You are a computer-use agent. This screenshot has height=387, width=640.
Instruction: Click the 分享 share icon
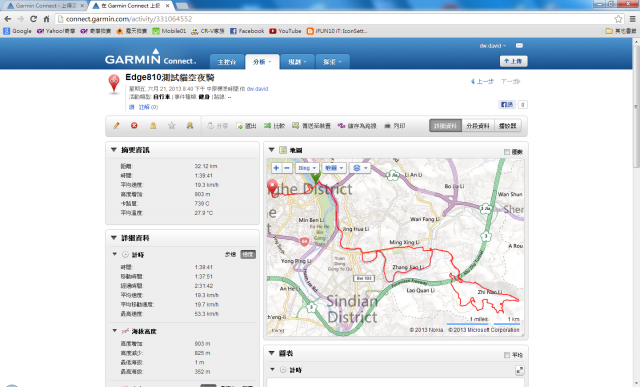(x=211, y=126)
